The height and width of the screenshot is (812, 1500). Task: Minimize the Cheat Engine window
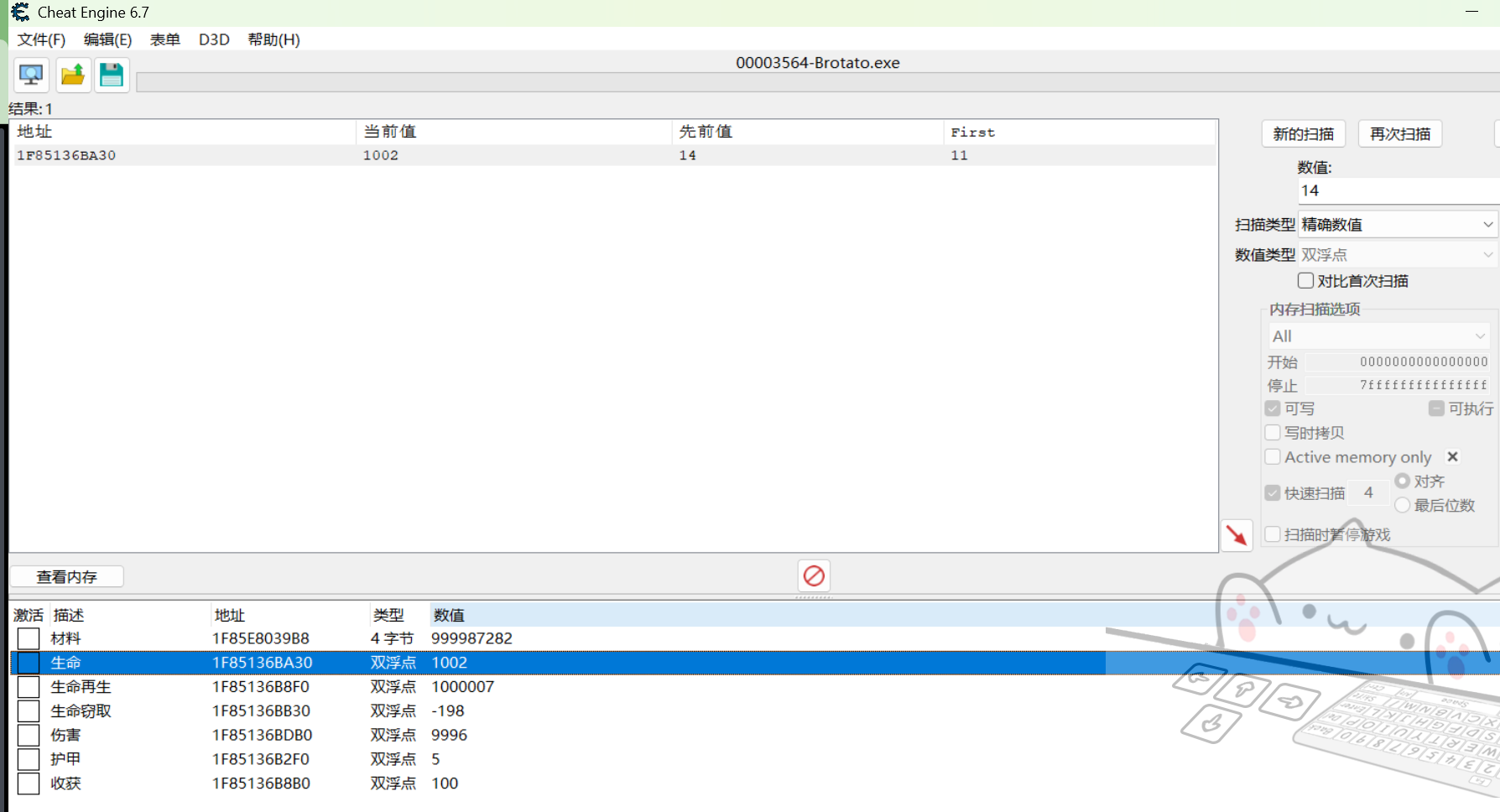pos(1471,12)
